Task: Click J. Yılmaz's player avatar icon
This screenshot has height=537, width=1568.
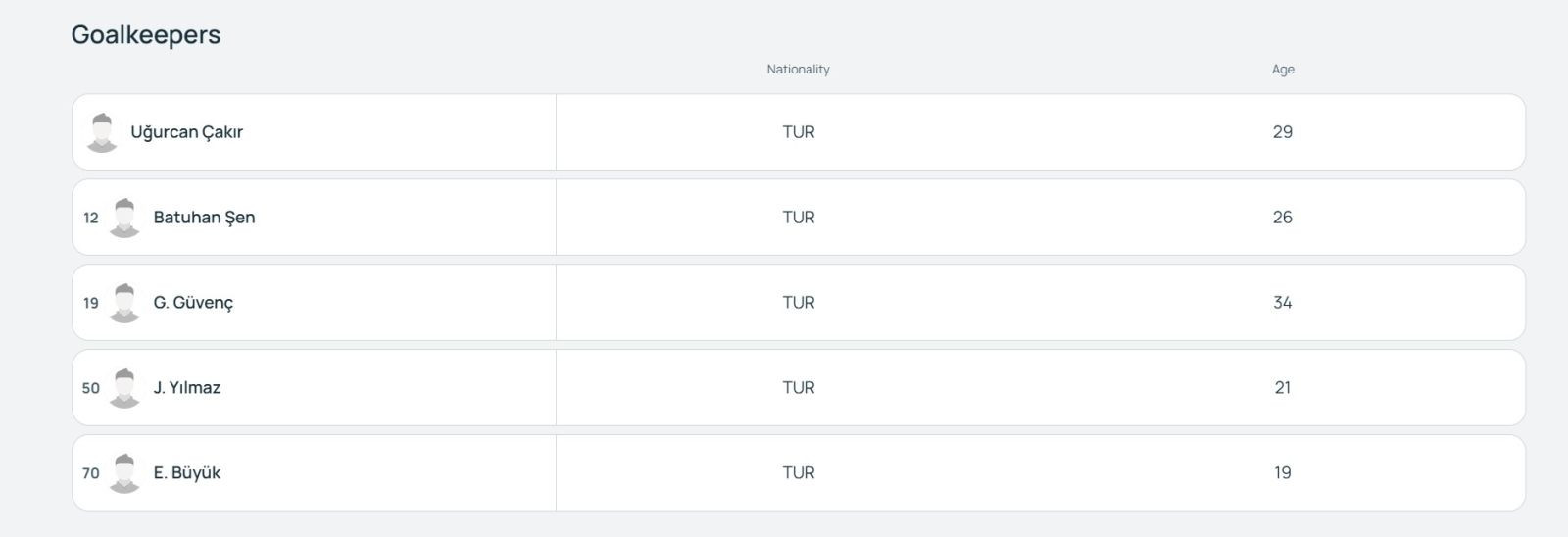Action: click(x=124, y=388)
